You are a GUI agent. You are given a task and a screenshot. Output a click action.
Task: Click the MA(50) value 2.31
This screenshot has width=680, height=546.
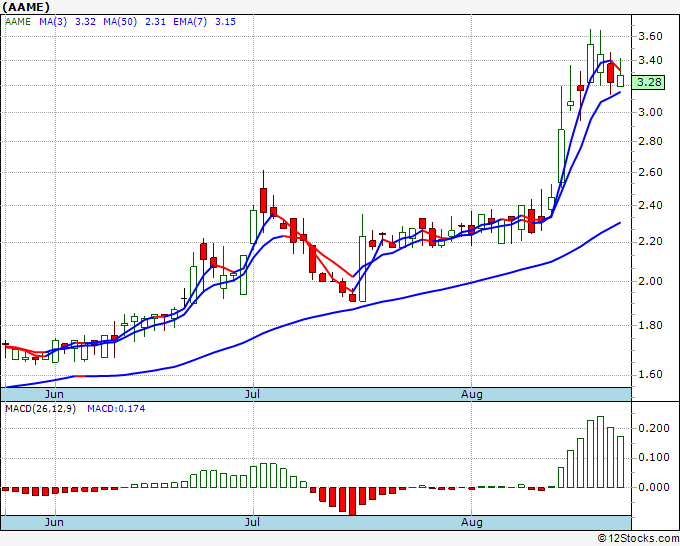pyautogui.click(x=155, y=22)
